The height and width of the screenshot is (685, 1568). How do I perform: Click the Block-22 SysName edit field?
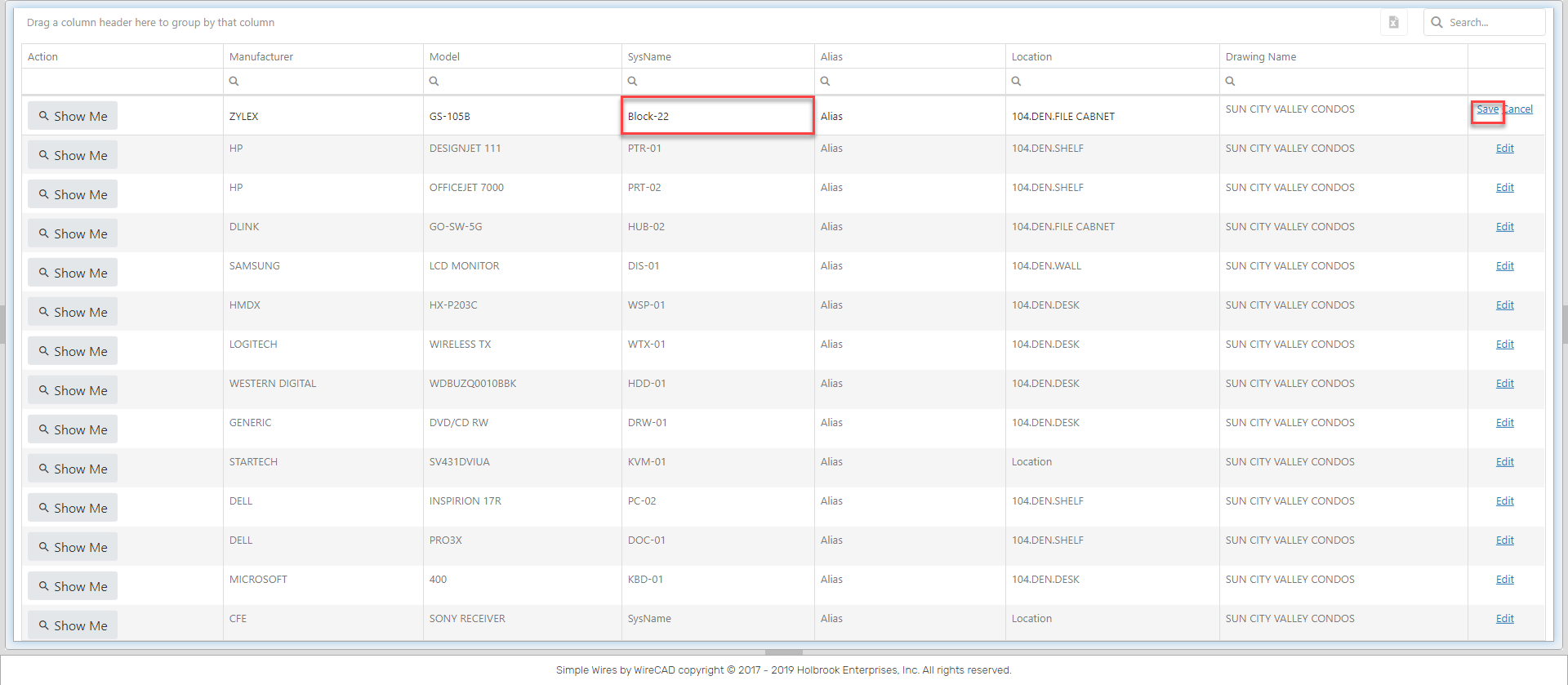coord(718,116)
